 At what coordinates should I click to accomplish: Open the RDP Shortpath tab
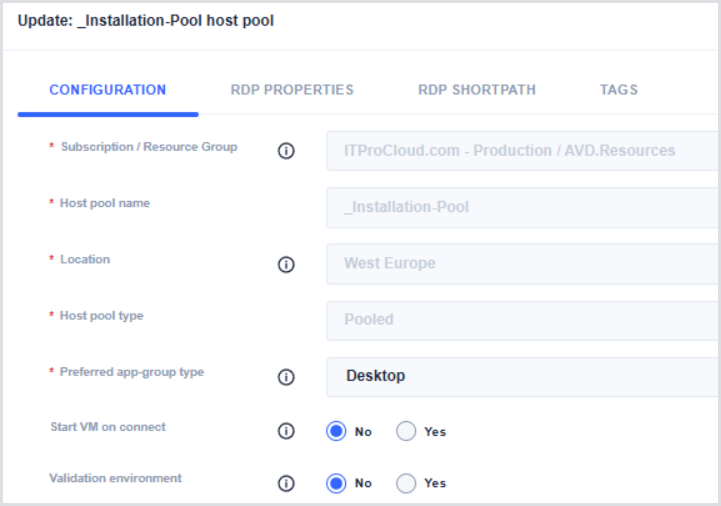coord(477,90)
